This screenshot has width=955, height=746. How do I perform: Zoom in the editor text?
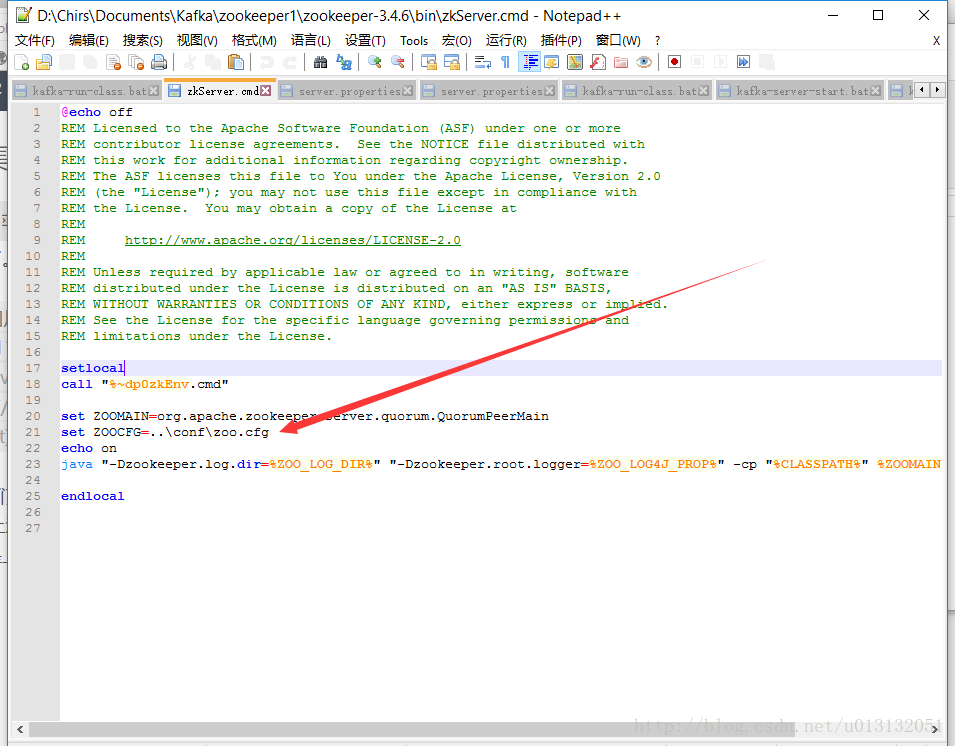coord(375,62)
